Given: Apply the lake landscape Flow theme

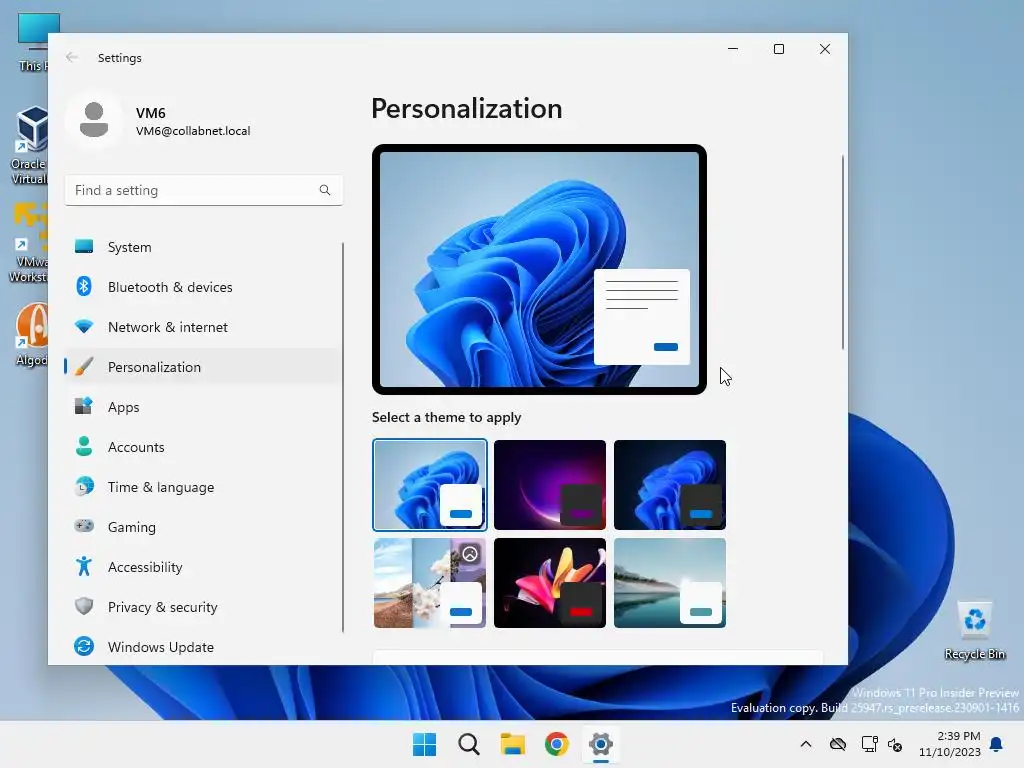Looking at the screenshot, I should pyautogui.click(x=669, y=583).
